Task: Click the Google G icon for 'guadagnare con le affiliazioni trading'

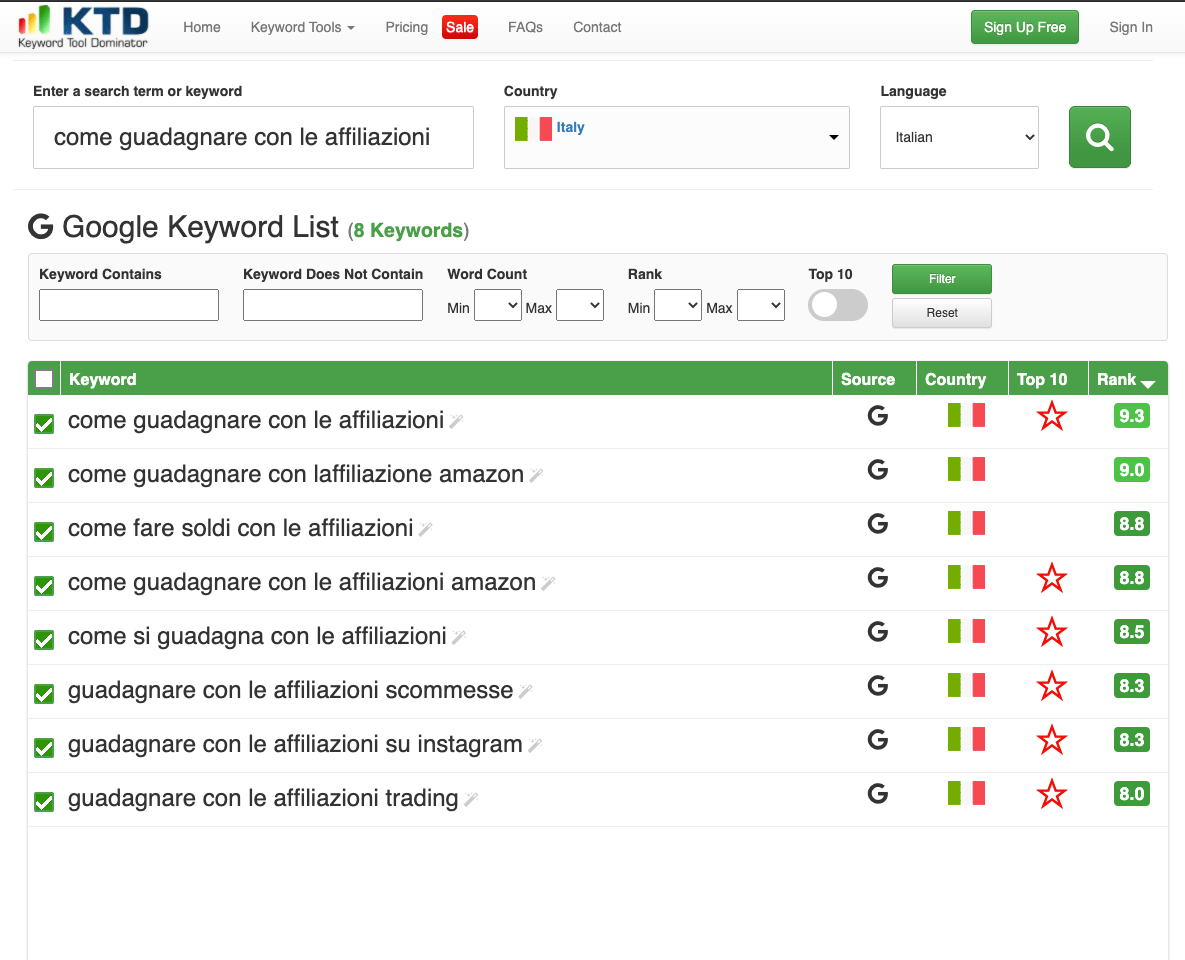Action: coord(877,794)
